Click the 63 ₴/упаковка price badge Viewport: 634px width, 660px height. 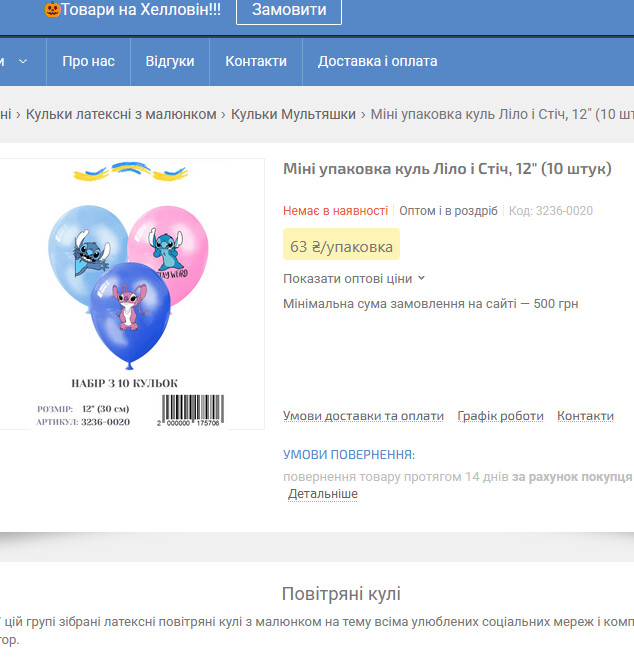coord(341,245)
